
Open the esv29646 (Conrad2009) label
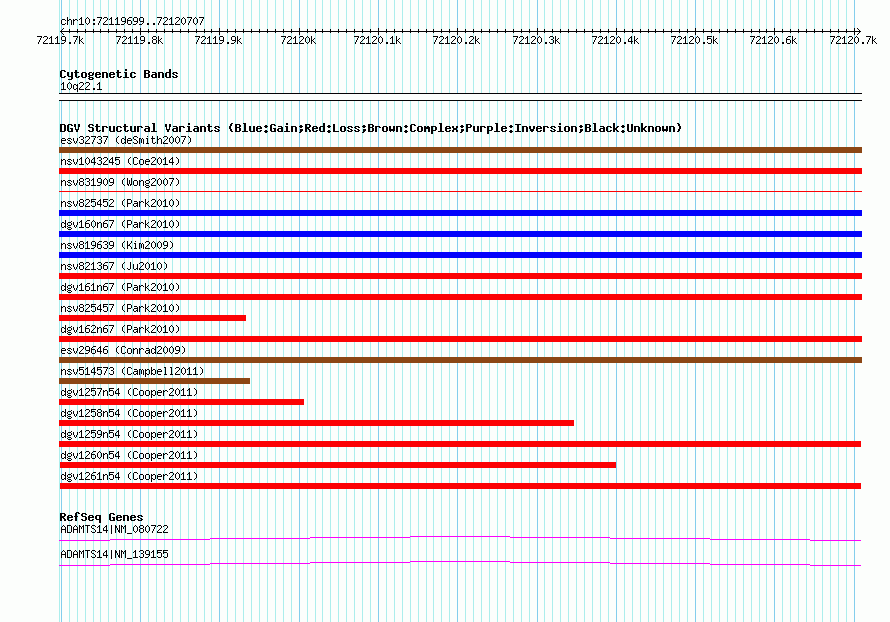pyautogui.click(x=123, y=350)
